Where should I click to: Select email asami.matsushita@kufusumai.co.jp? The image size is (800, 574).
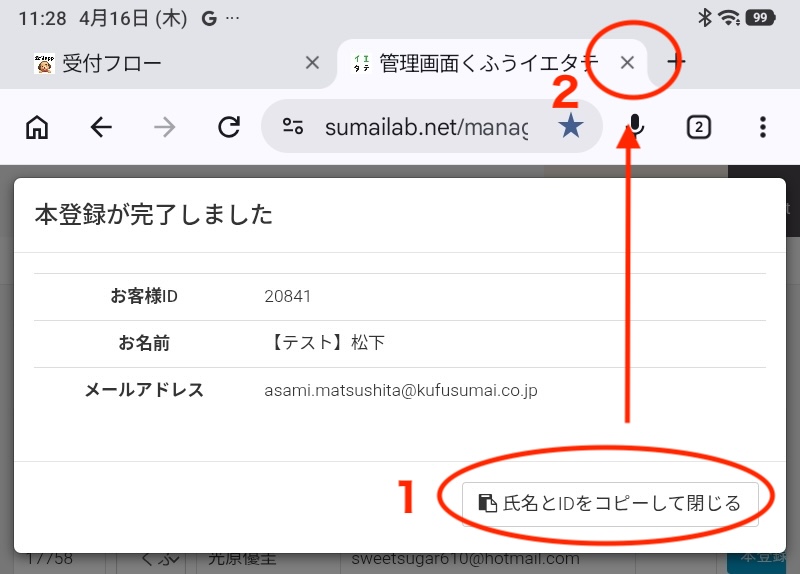coord(401,390)
